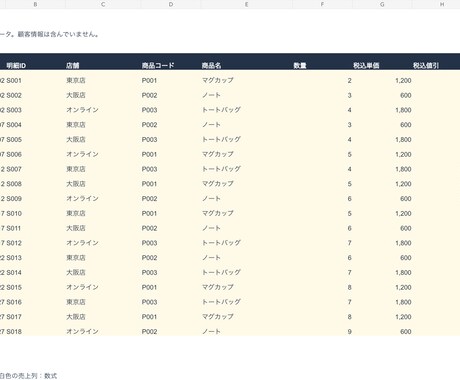Screen dimensions: 460x380
Task: Click トートバッグ in row S003
Action: 221,110
